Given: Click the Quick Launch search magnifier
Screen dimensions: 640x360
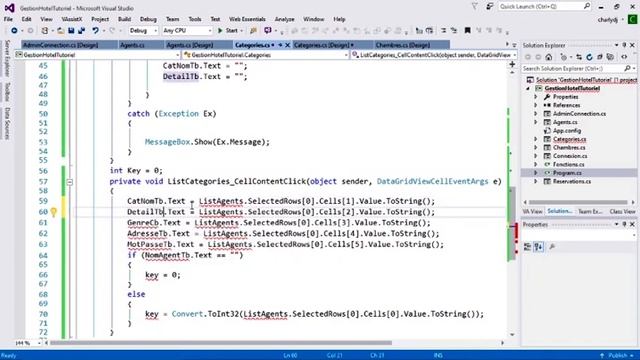Looking at the screenshot, I should coord(587,6).
